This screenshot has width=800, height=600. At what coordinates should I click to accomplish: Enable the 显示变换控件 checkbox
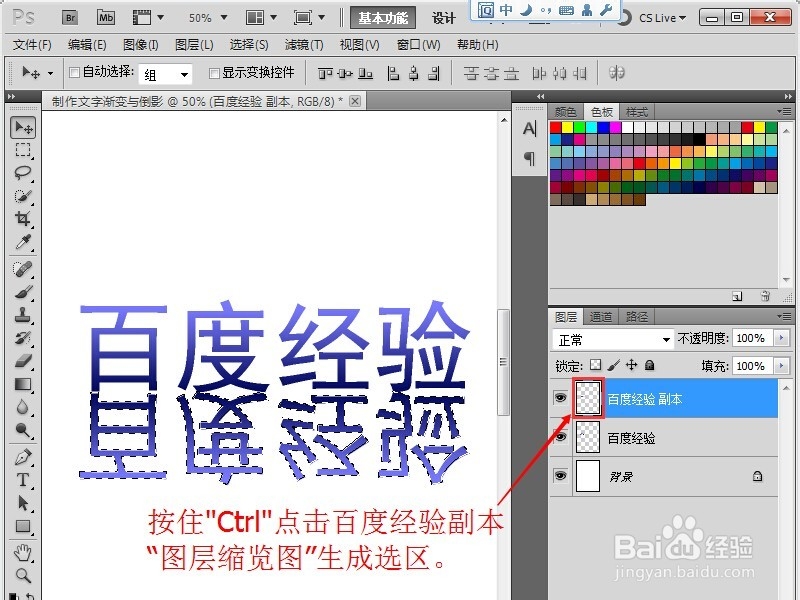coord(214,72)
